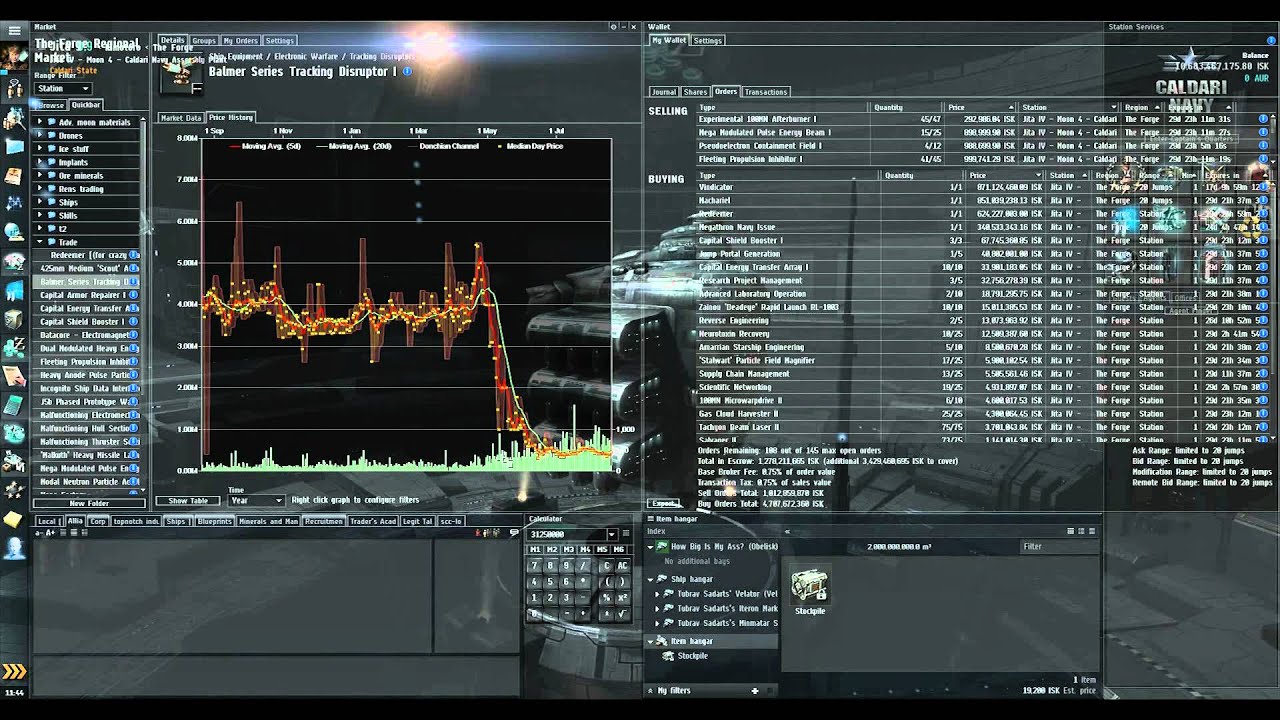Viewport: 1280px width, 720px height.
Task: Collapse the Item hangar tree node
Action: 650,641
